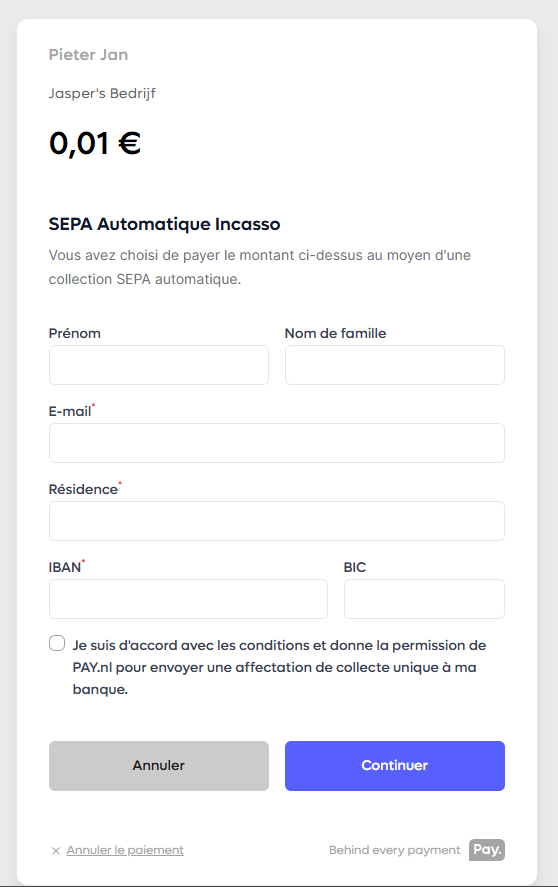Tick the conditions agreement checkbox
This screenshot has width=558, height=887.
(57, 643)
